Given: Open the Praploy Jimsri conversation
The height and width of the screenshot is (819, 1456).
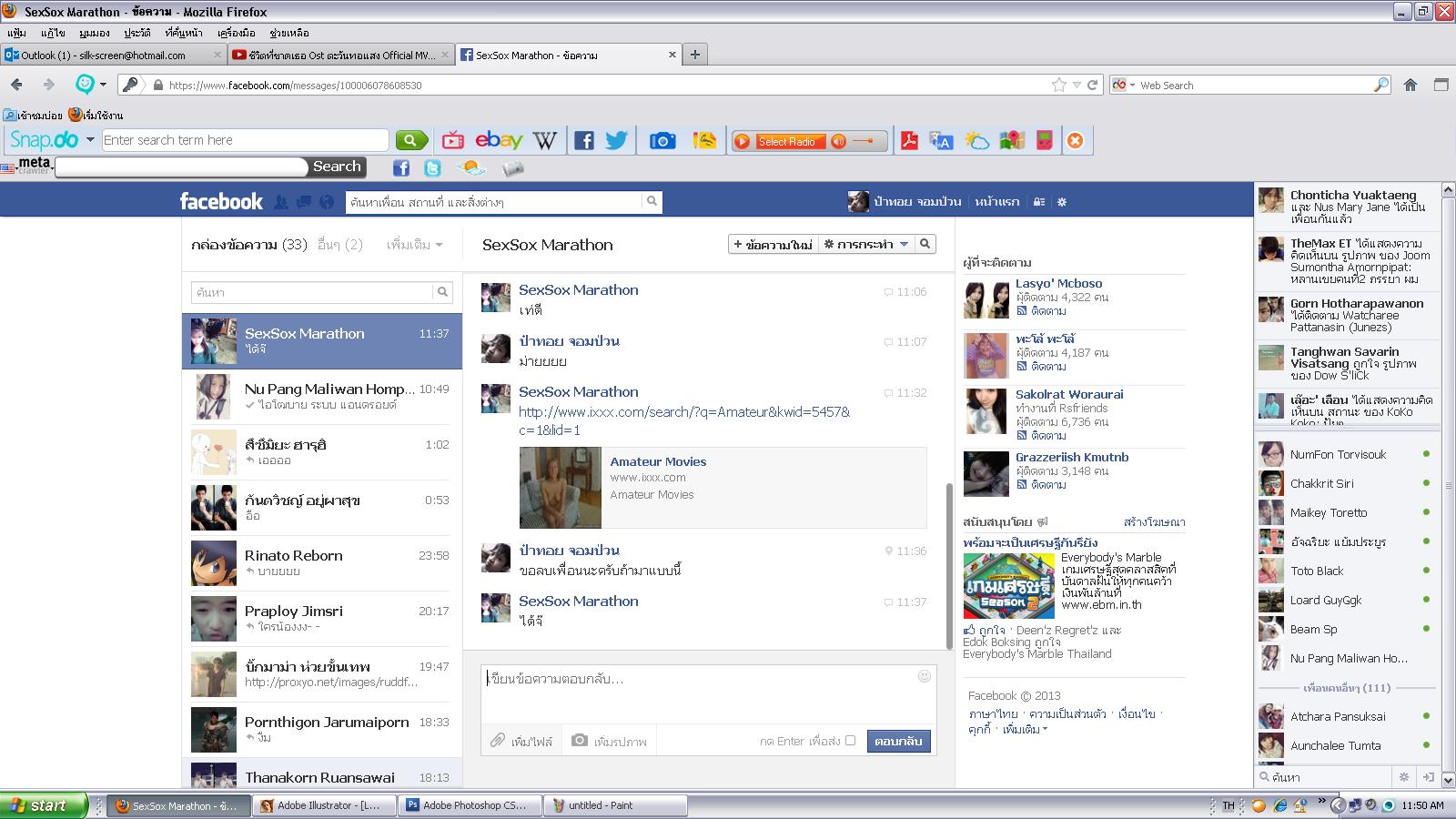Looking at the screenshot, I should [320, 619].
